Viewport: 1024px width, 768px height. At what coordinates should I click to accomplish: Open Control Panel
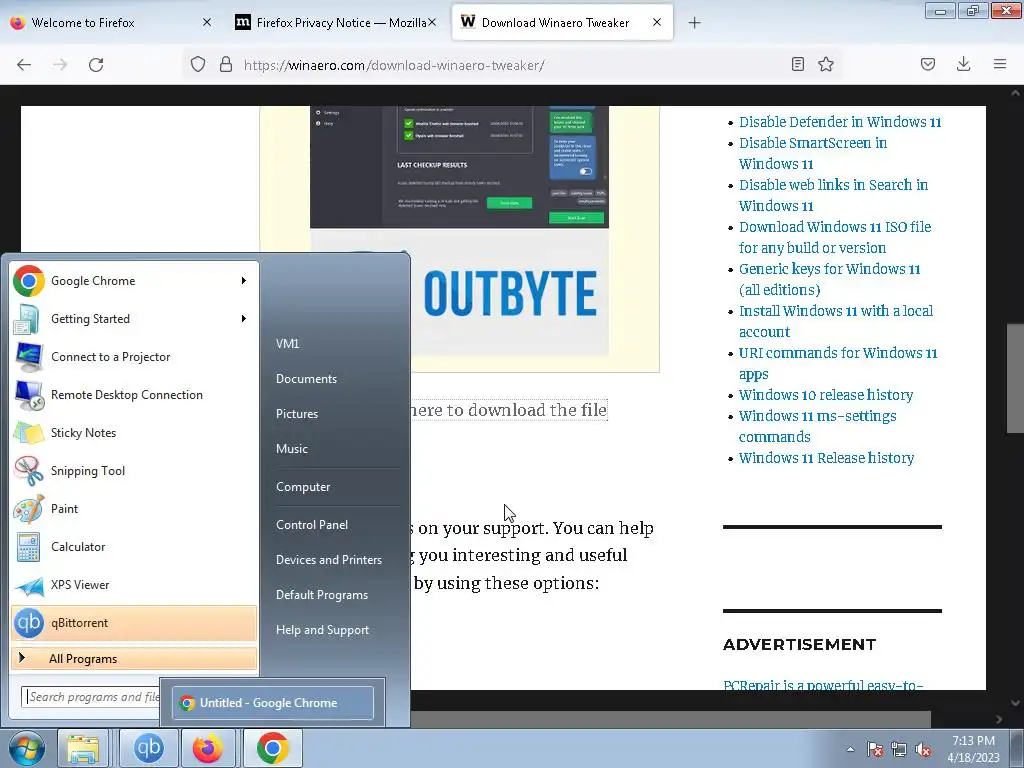(312, 525)
